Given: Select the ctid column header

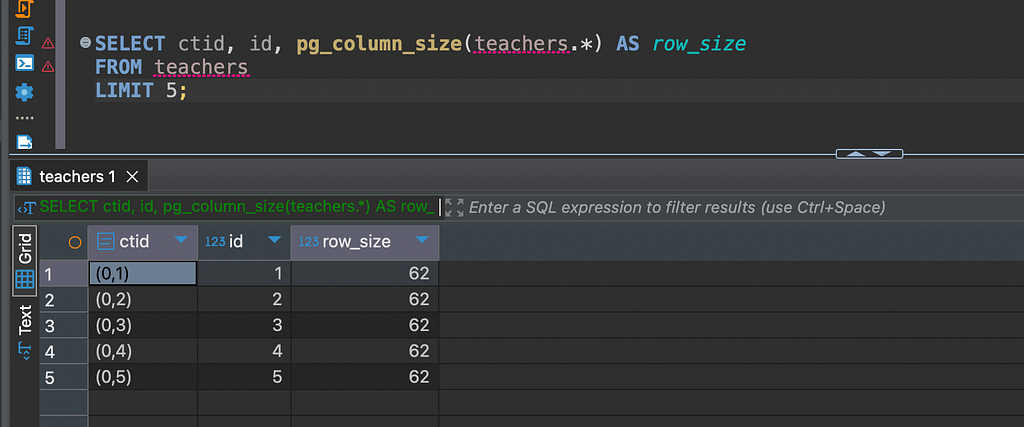Looking at the screenshot, I should [142, 242].
